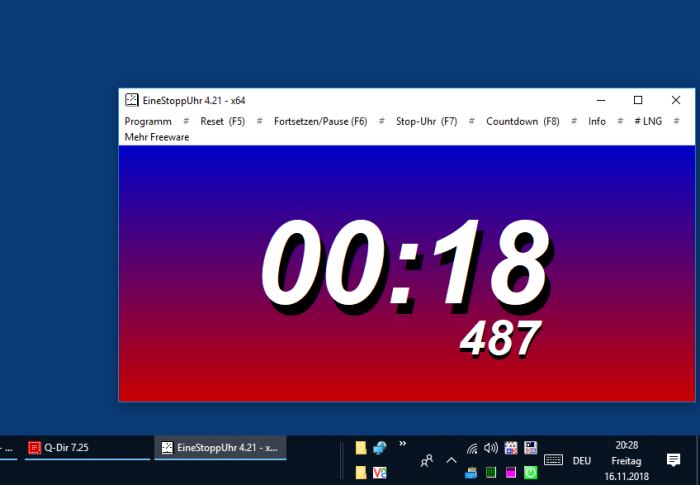The width and height of the screenshot is (700, 485).
Task: Open the upper yellow folder toolbar icon
Action: pyautogui.click(x=361, y=448)
